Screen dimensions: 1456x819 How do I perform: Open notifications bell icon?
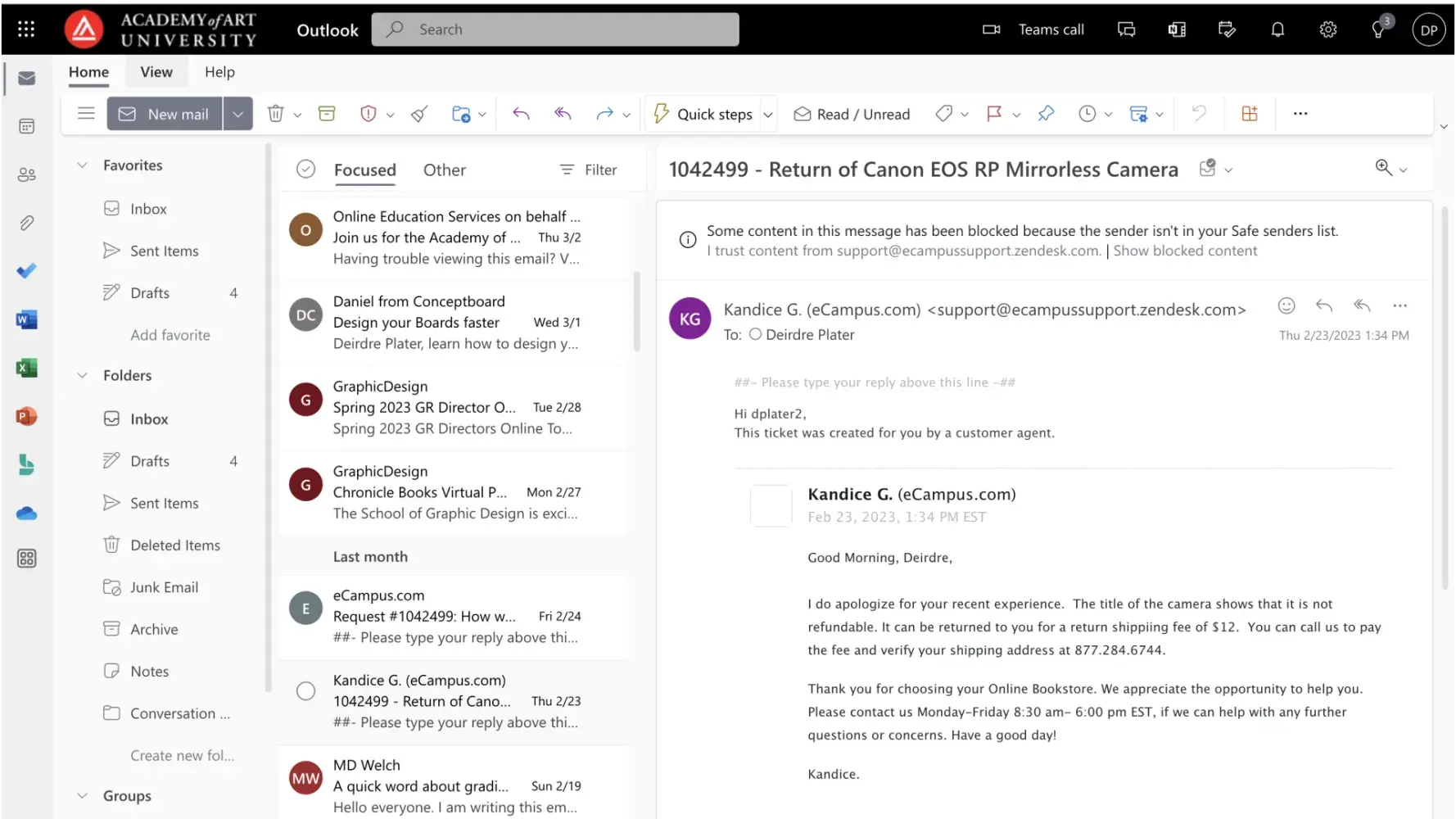pos(1277,29)
